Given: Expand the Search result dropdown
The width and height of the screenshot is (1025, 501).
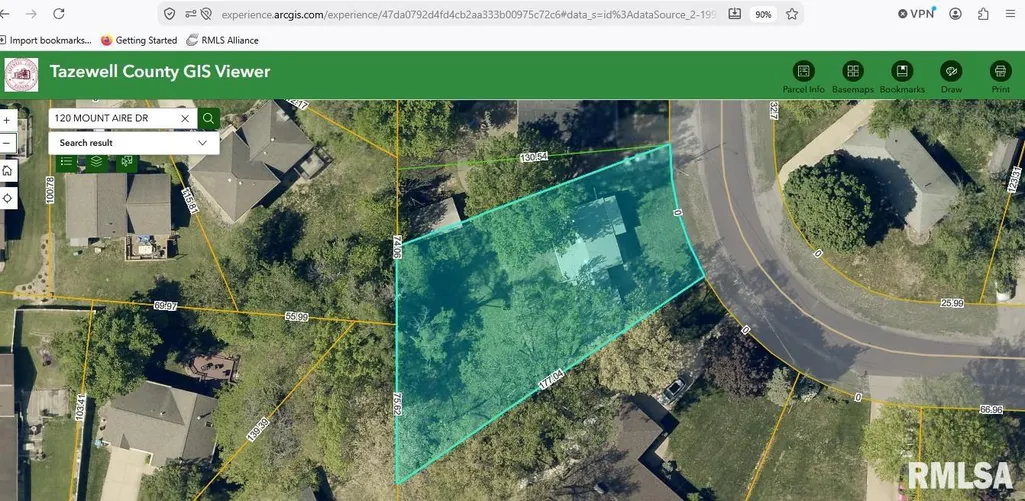Looking at the screenshot, I should (134, 143).
